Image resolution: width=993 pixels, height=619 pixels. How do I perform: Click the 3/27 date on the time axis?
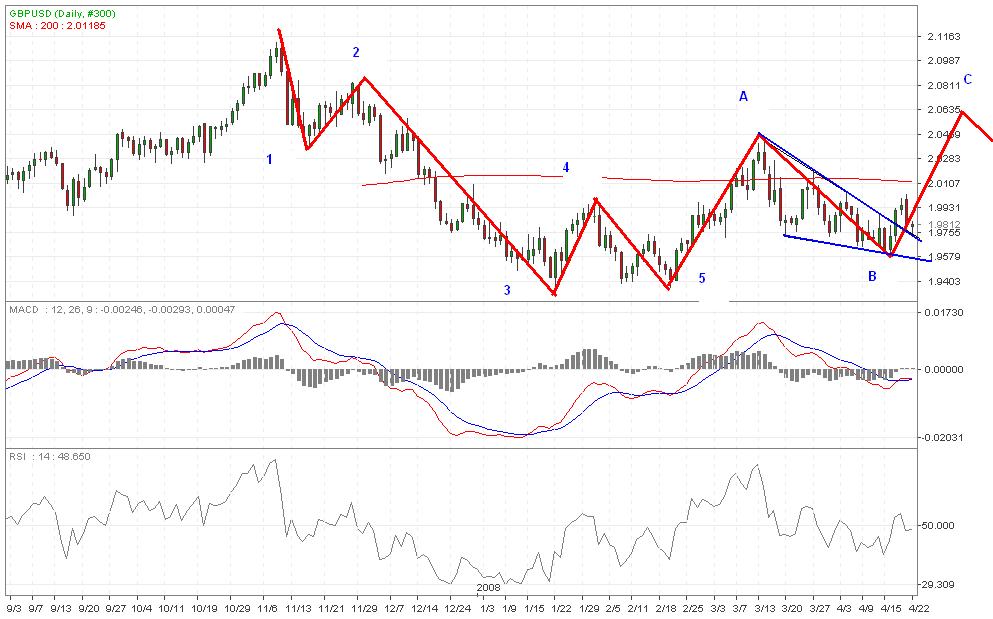pos(820,608)
